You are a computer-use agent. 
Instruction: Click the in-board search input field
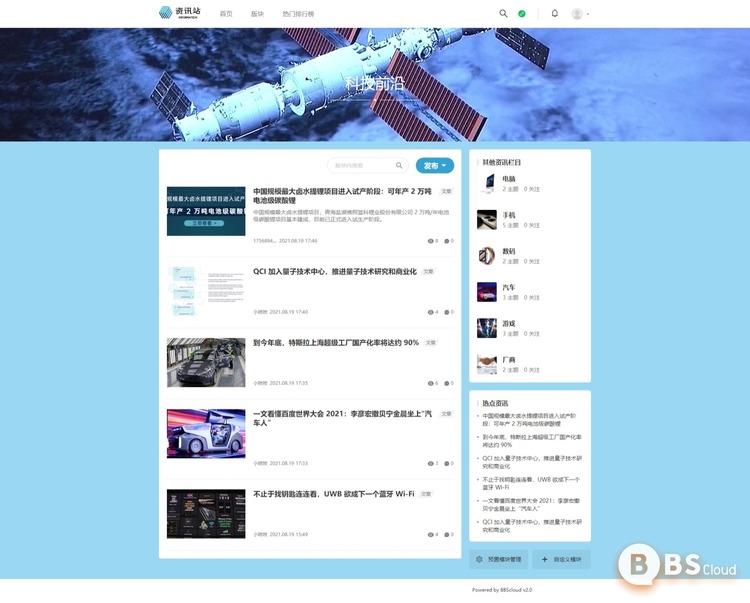(367, 165)
